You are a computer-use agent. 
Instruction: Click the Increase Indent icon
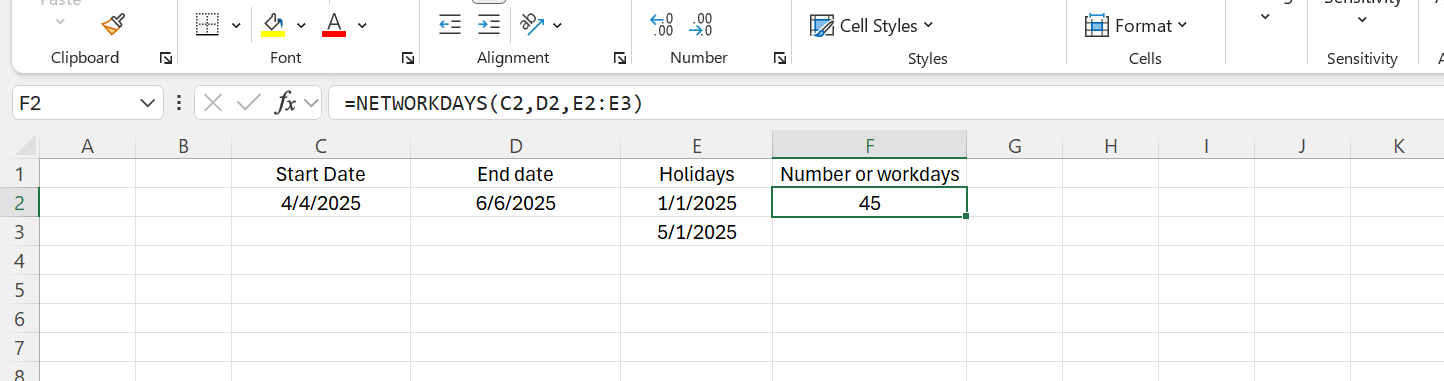click(x=488, y=25)
